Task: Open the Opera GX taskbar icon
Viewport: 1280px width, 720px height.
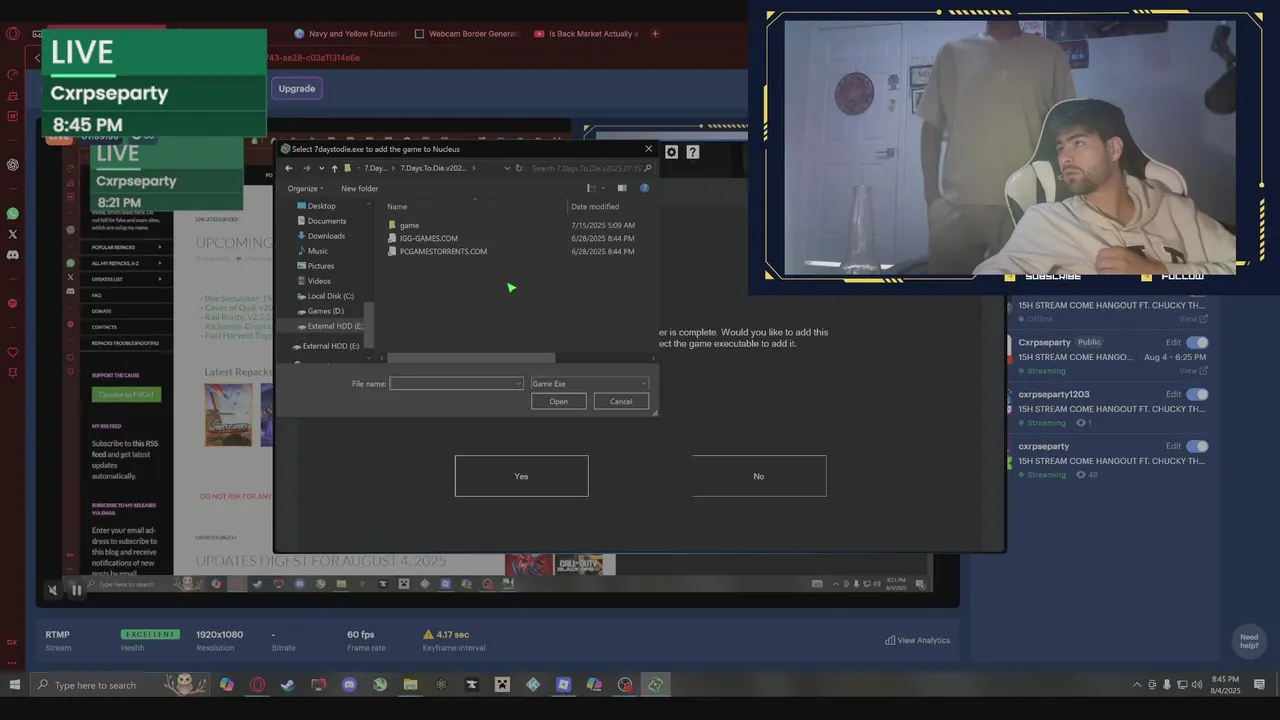Action: [257, 685]
